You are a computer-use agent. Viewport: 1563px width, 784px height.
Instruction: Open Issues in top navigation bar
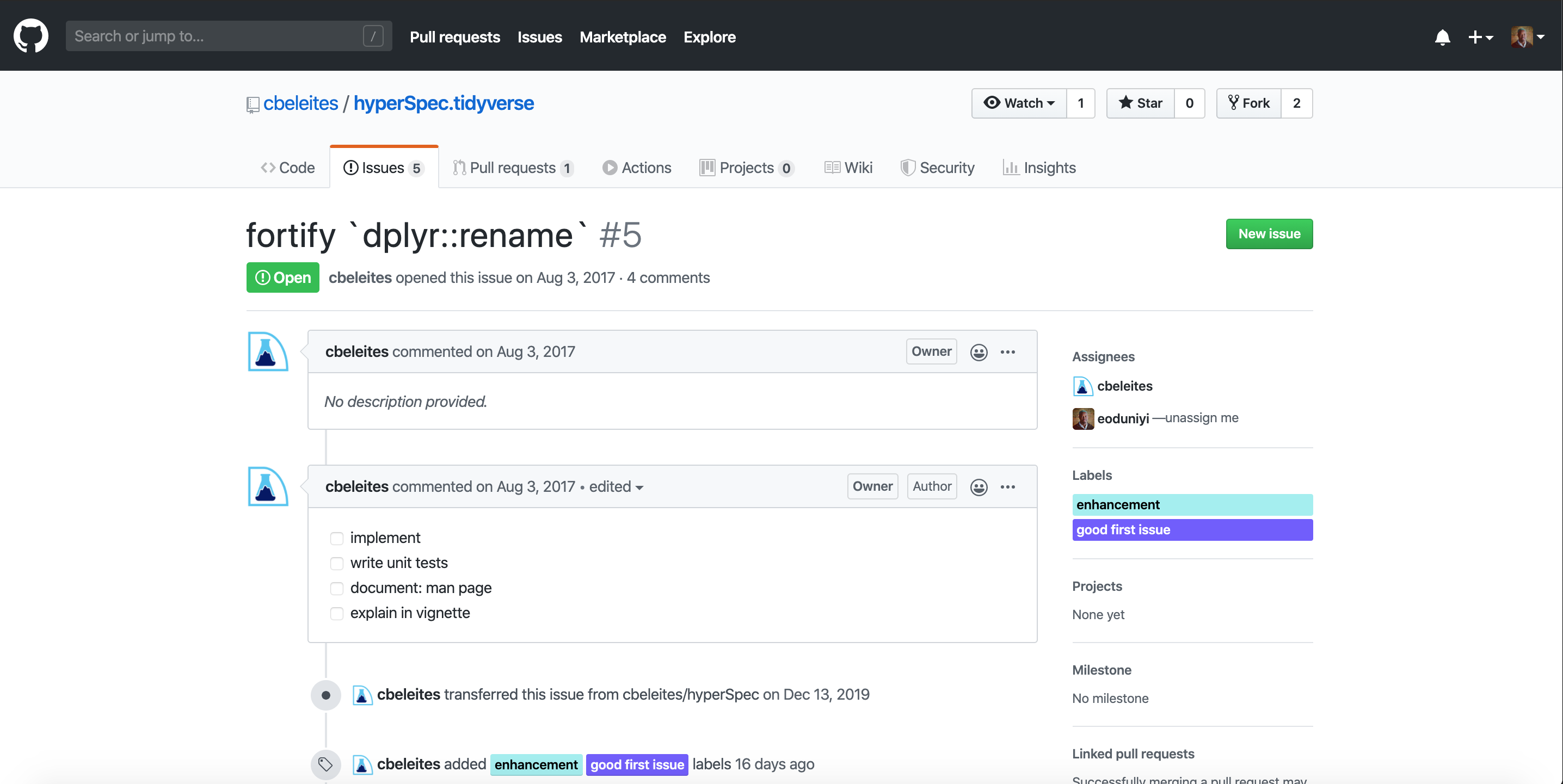[539, 37]
